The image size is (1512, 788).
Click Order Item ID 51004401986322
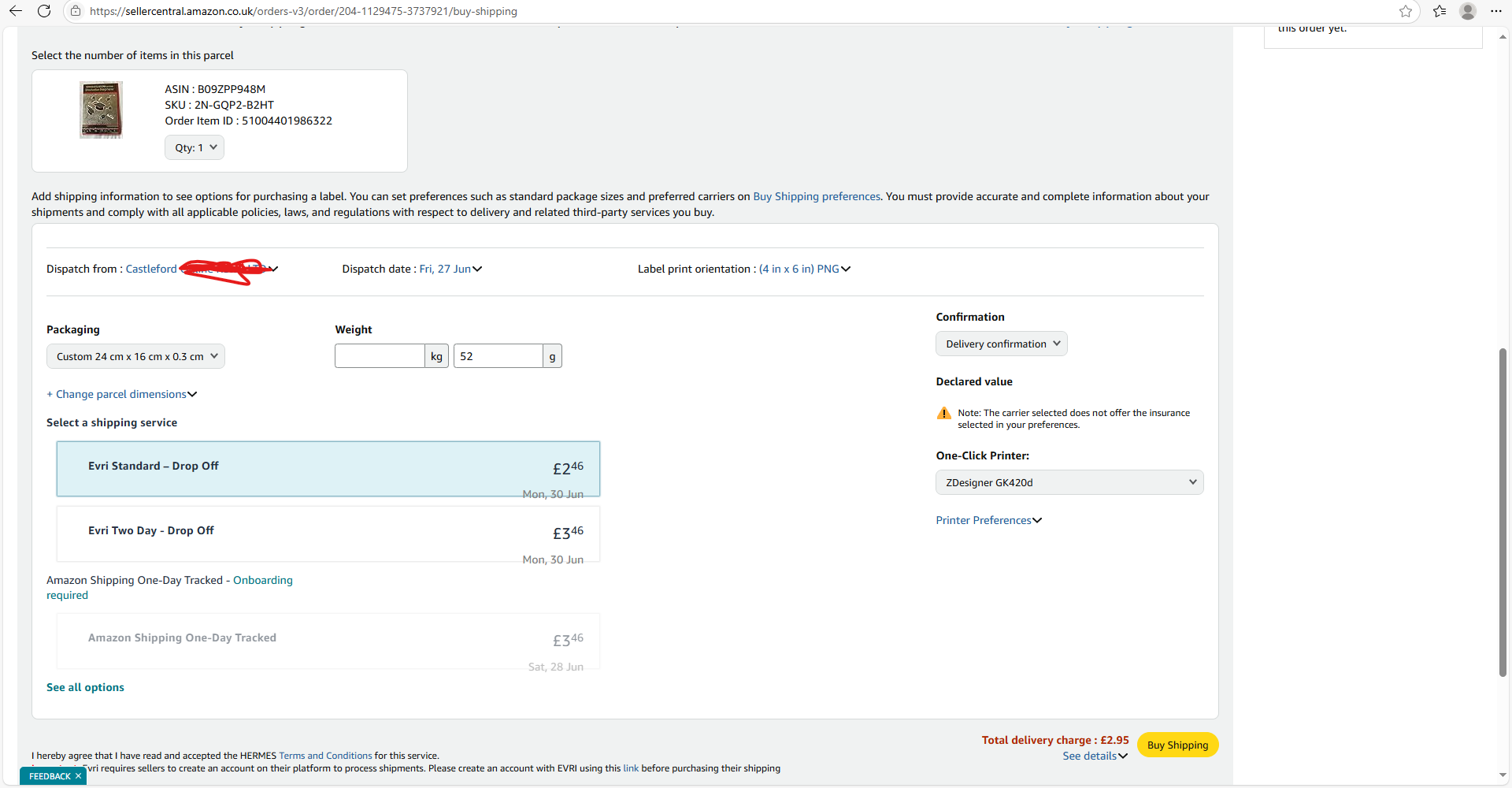248,121
